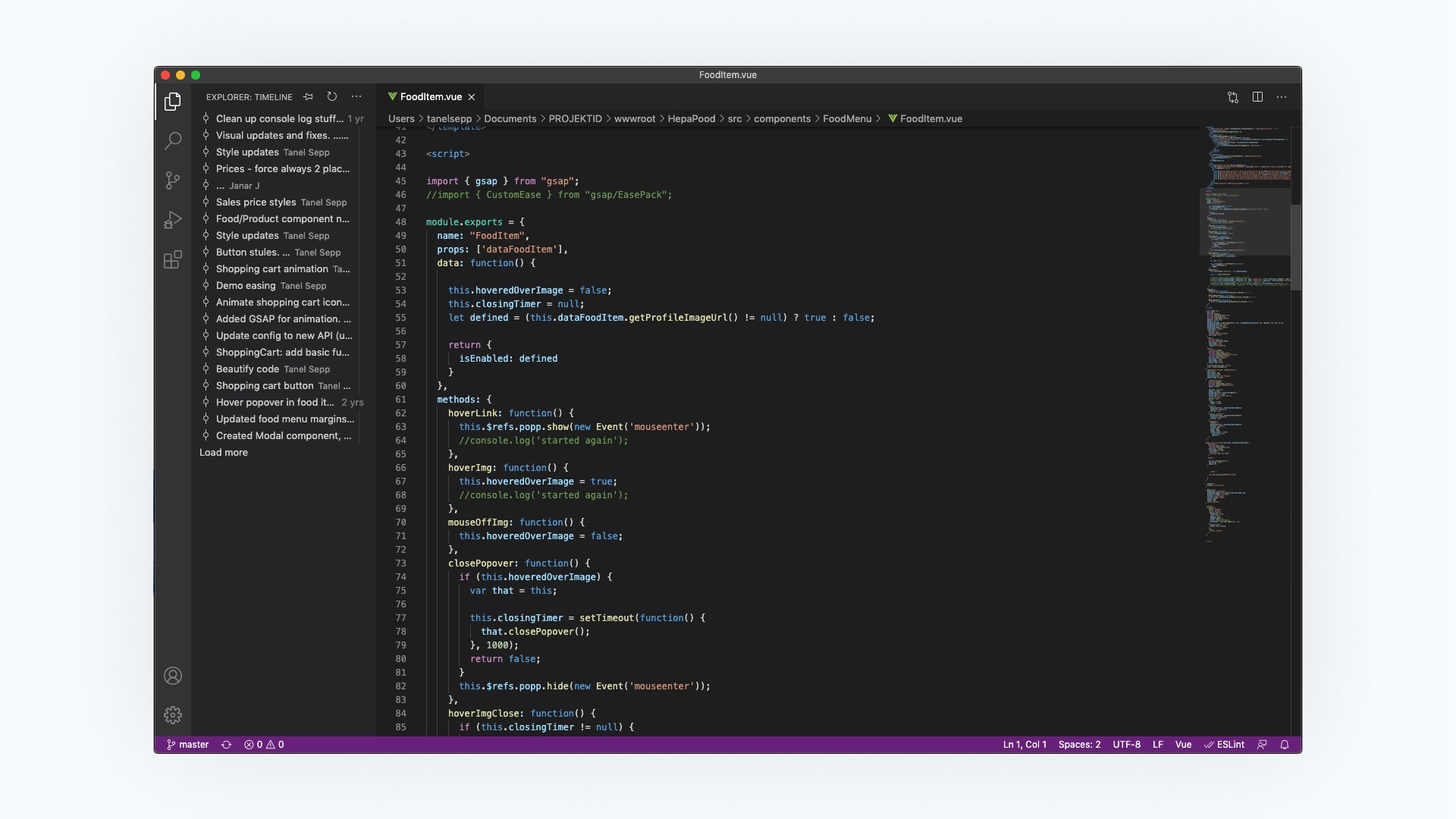The height and width of the screenshot is (819, 1456).
Task: Click the editor vertical scrollbar thumb
Action: 1295,246
